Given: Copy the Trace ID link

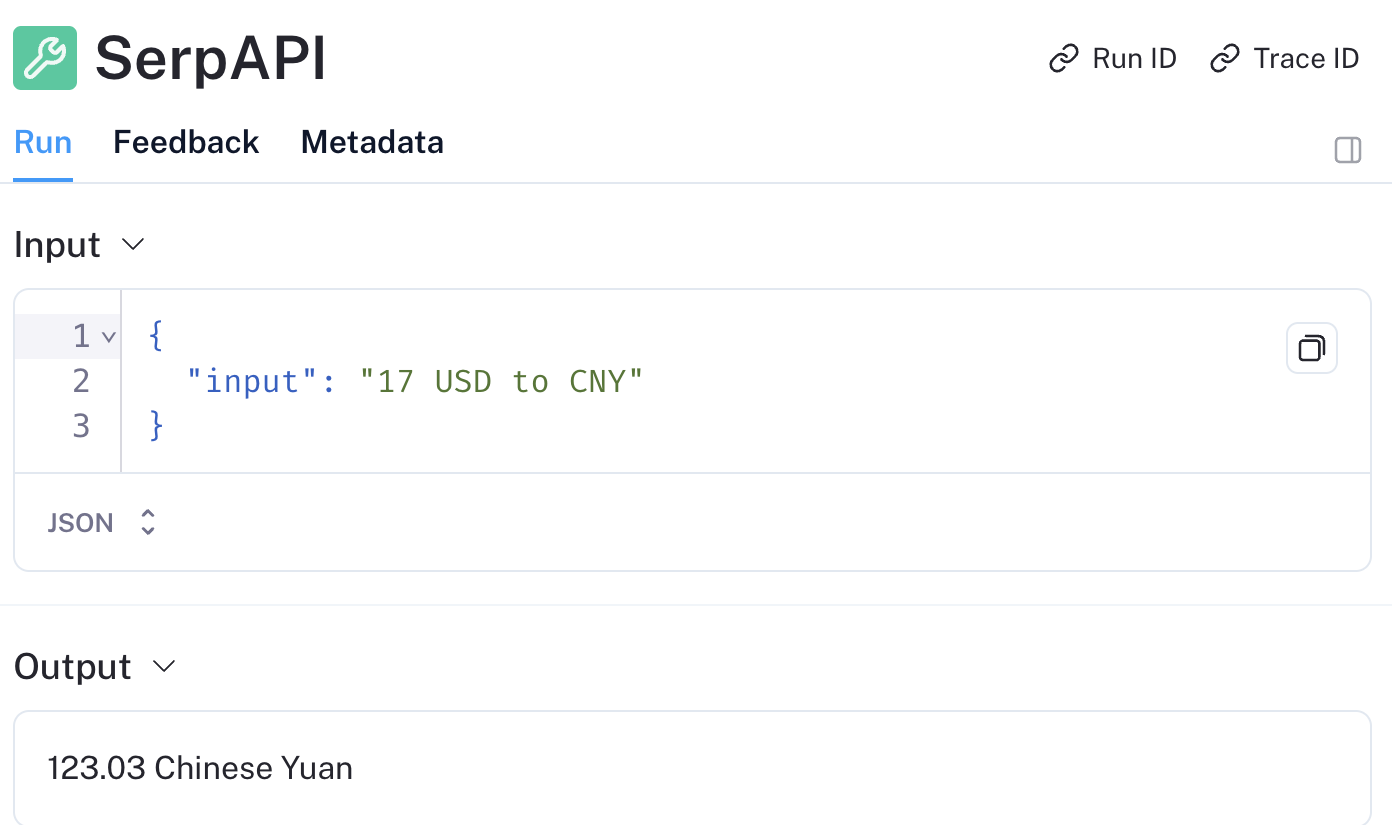Looking at the screenshot, I should point(1284,59).
